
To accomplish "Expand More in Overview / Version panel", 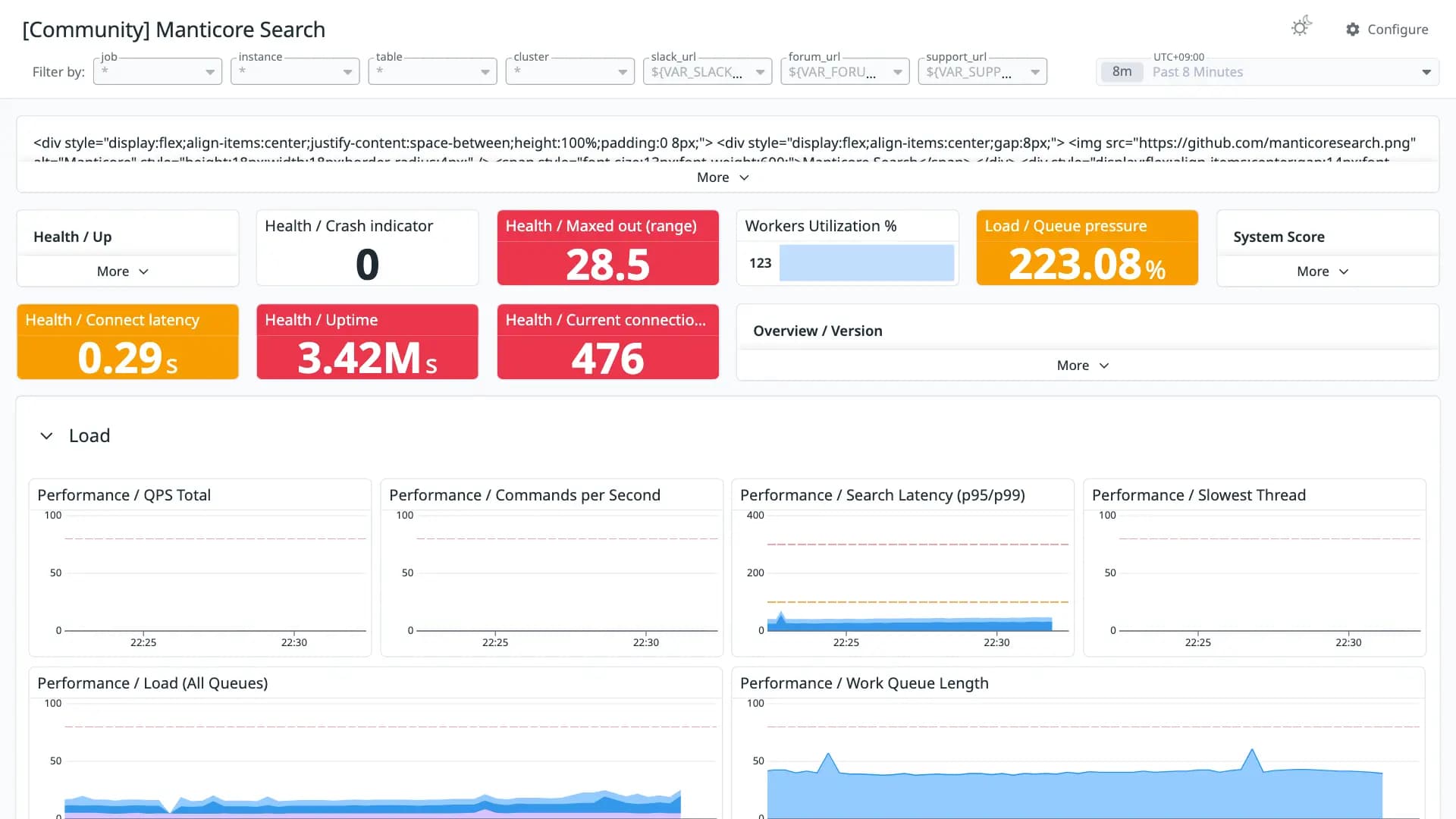I will (x=1083, y=366).
